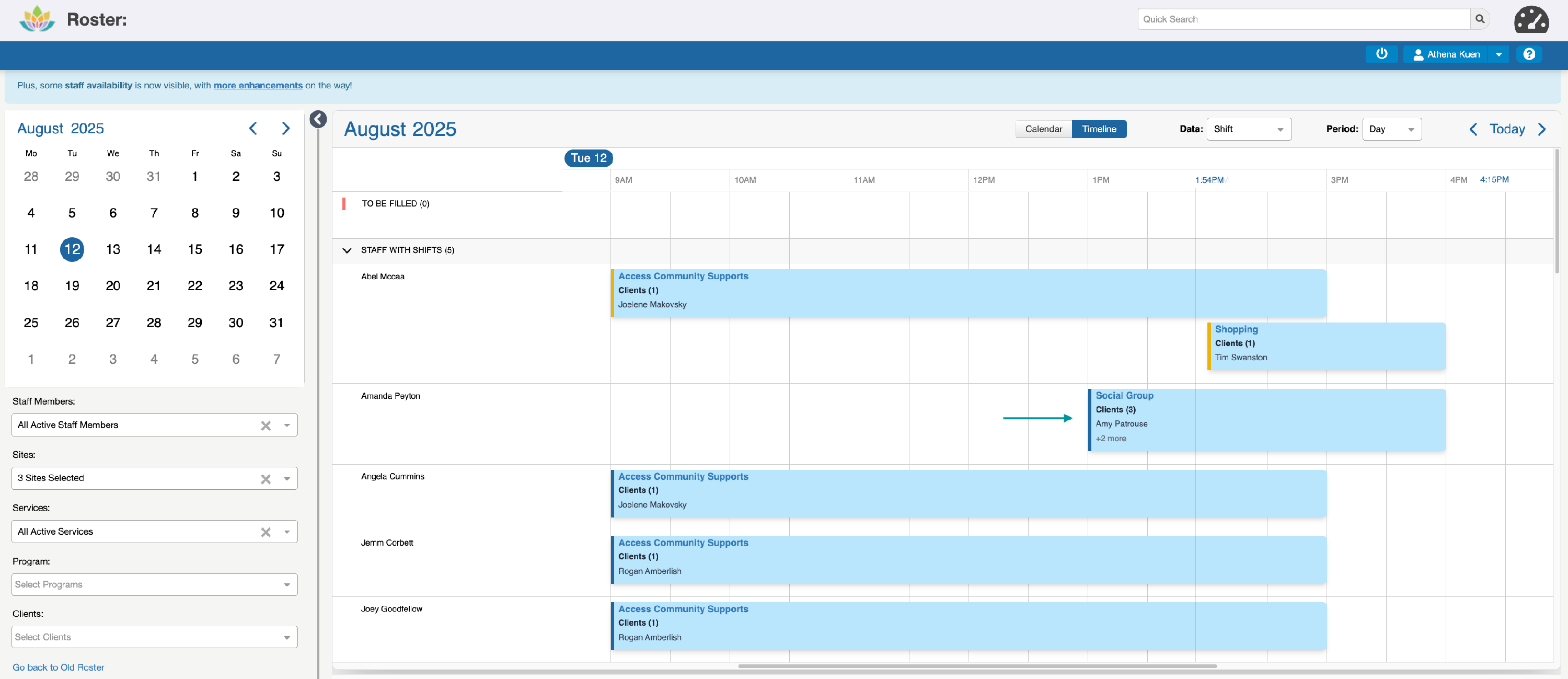Open Amanda Peyton's Social Group shift
1568x679 pixels.
(1267, 420)
